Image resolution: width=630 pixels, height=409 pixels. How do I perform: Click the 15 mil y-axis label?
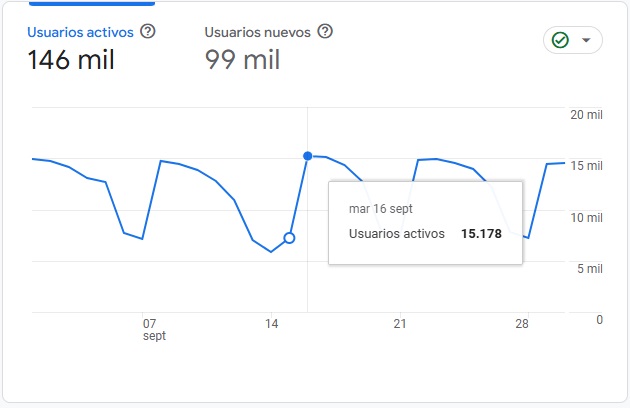click(586, 166)
